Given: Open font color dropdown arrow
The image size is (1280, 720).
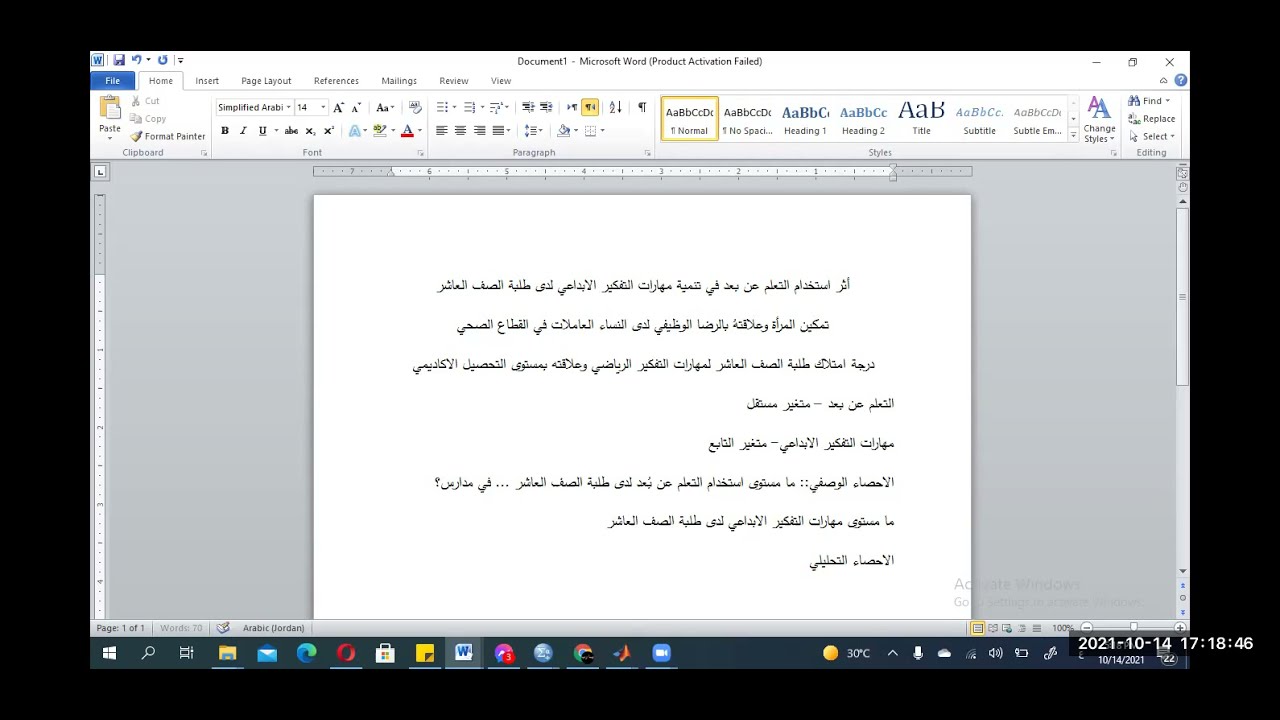Looking at the screenshot, I should pos(419,131).
